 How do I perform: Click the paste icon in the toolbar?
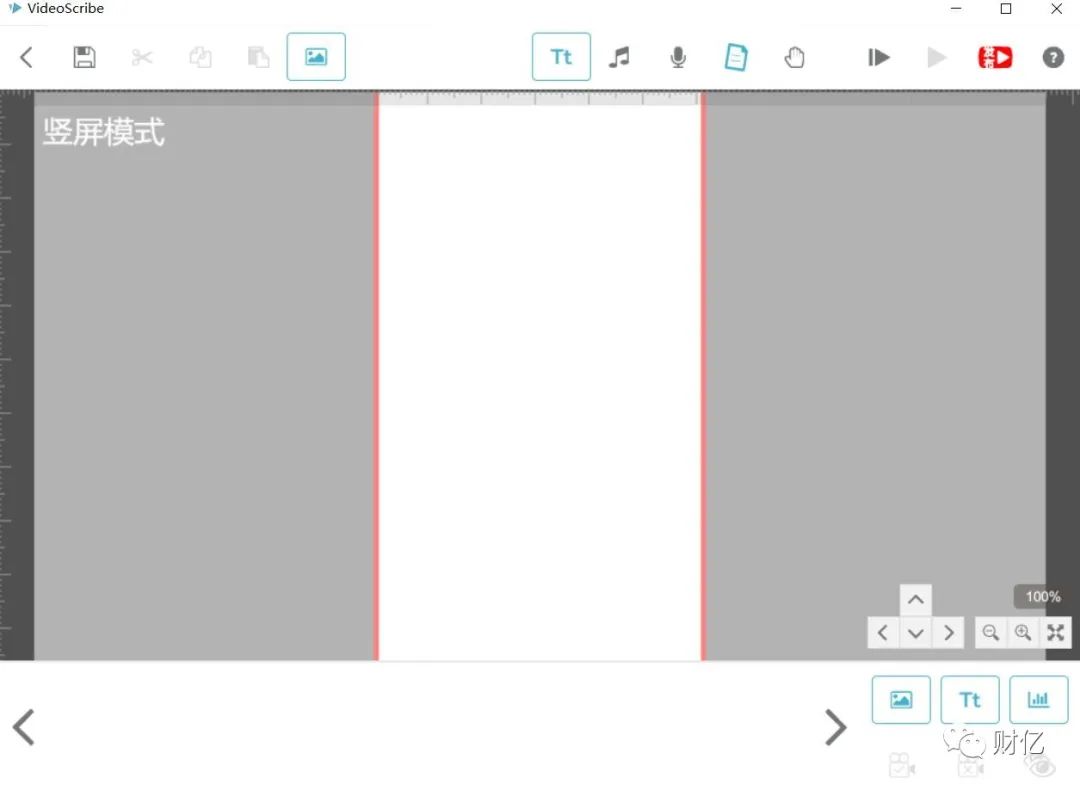point(258,57)
